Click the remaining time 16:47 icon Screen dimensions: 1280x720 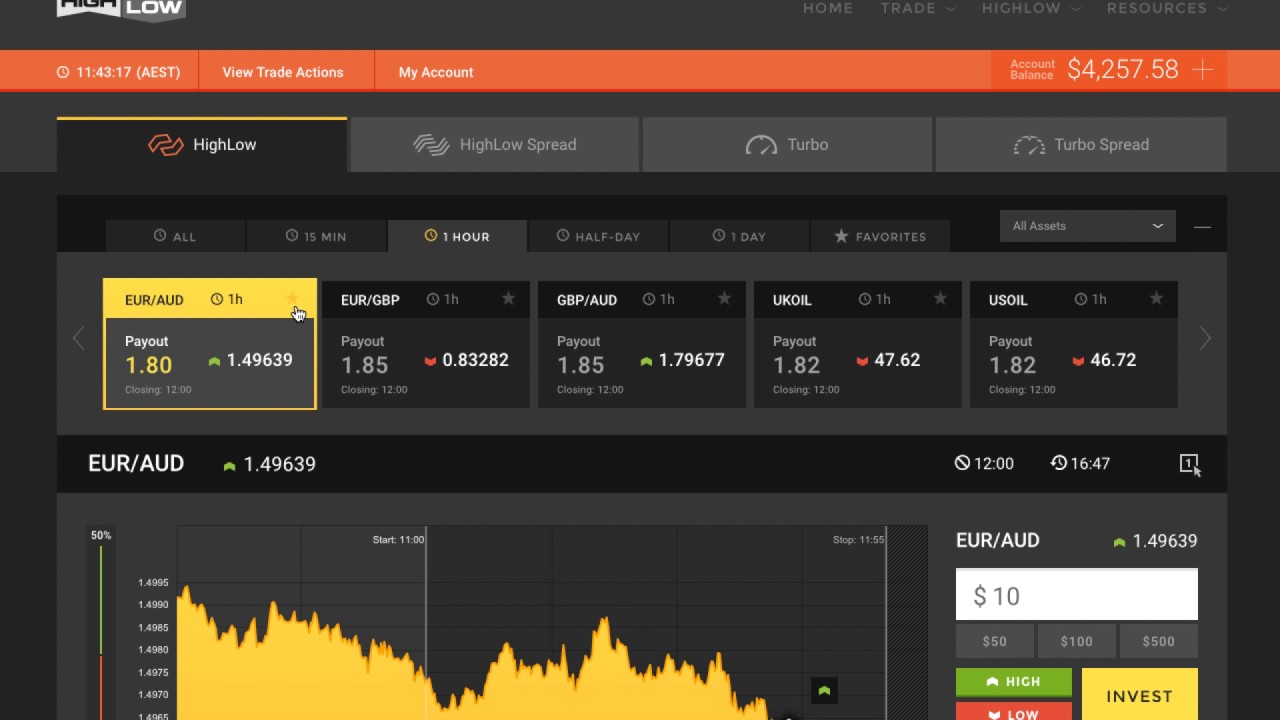click(1059, 463)
